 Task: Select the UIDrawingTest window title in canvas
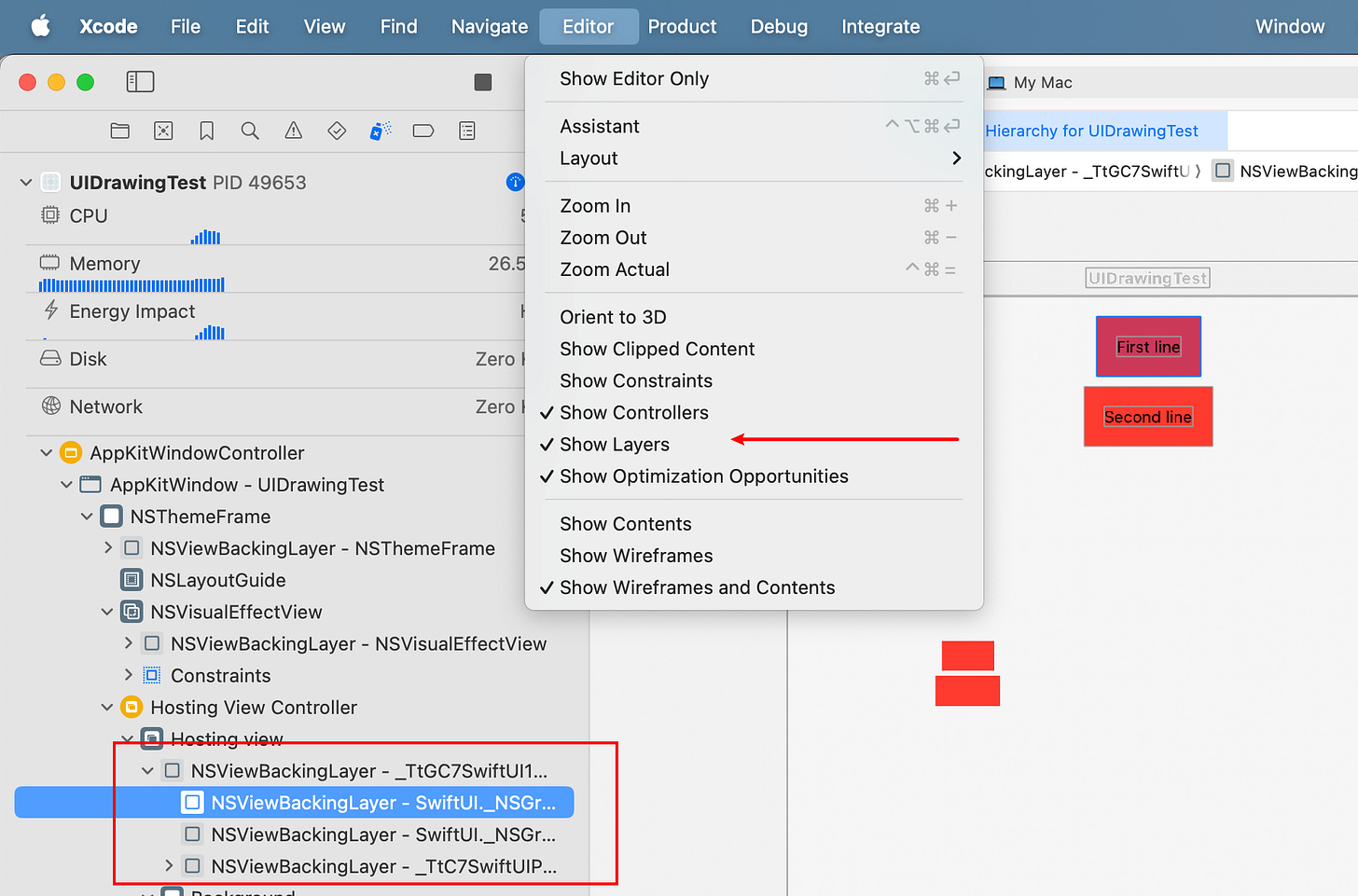tap(1148, 278)
